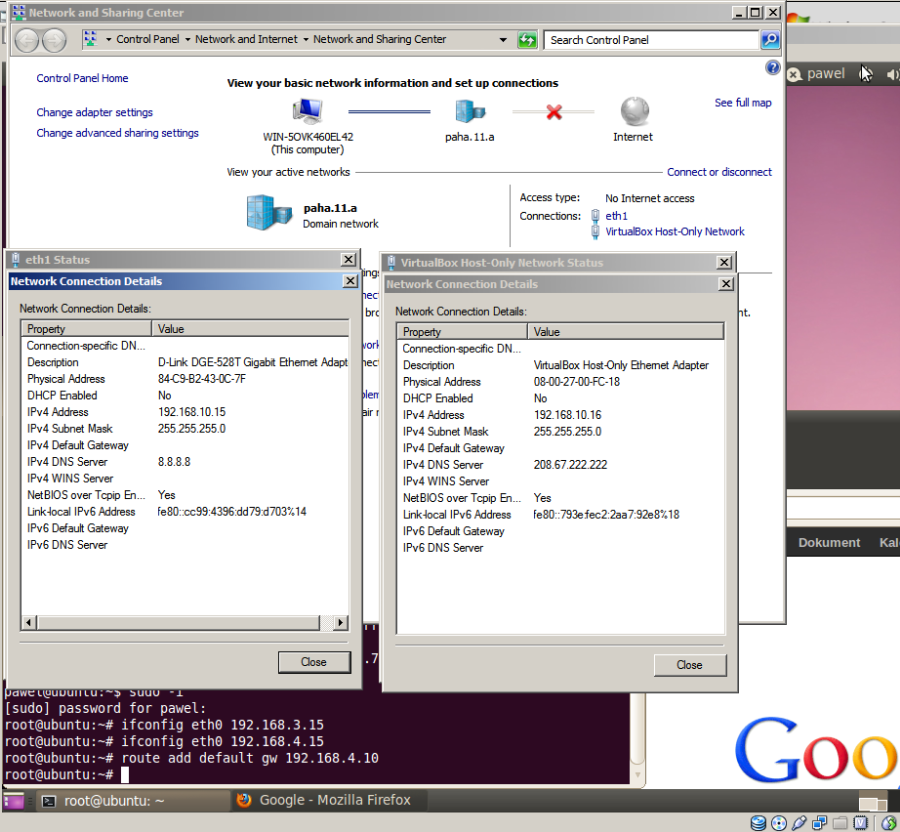The width and height of the screenshot is (900, 832).
Task: Click the Refresh button beside address bar
Action: coord(527,40)
